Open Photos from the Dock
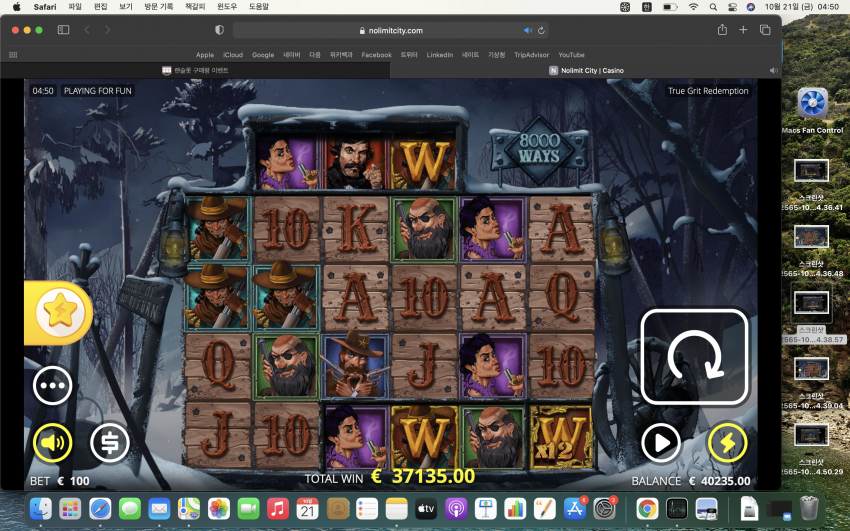This screenshot has width=850, height=531. click(218, 509)
